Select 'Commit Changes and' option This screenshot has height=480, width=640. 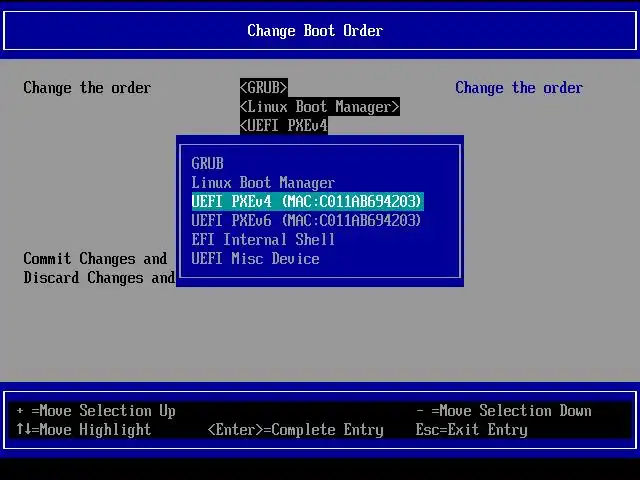(95, 258)
